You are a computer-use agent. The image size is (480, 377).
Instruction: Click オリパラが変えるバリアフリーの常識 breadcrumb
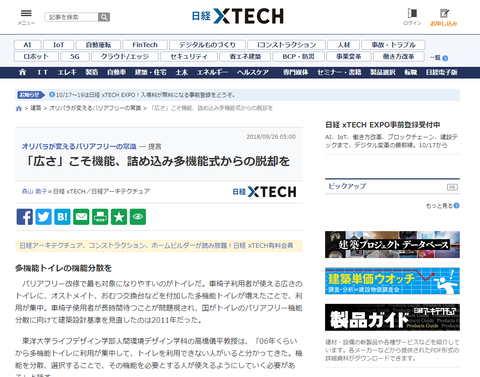click(95, 108)
